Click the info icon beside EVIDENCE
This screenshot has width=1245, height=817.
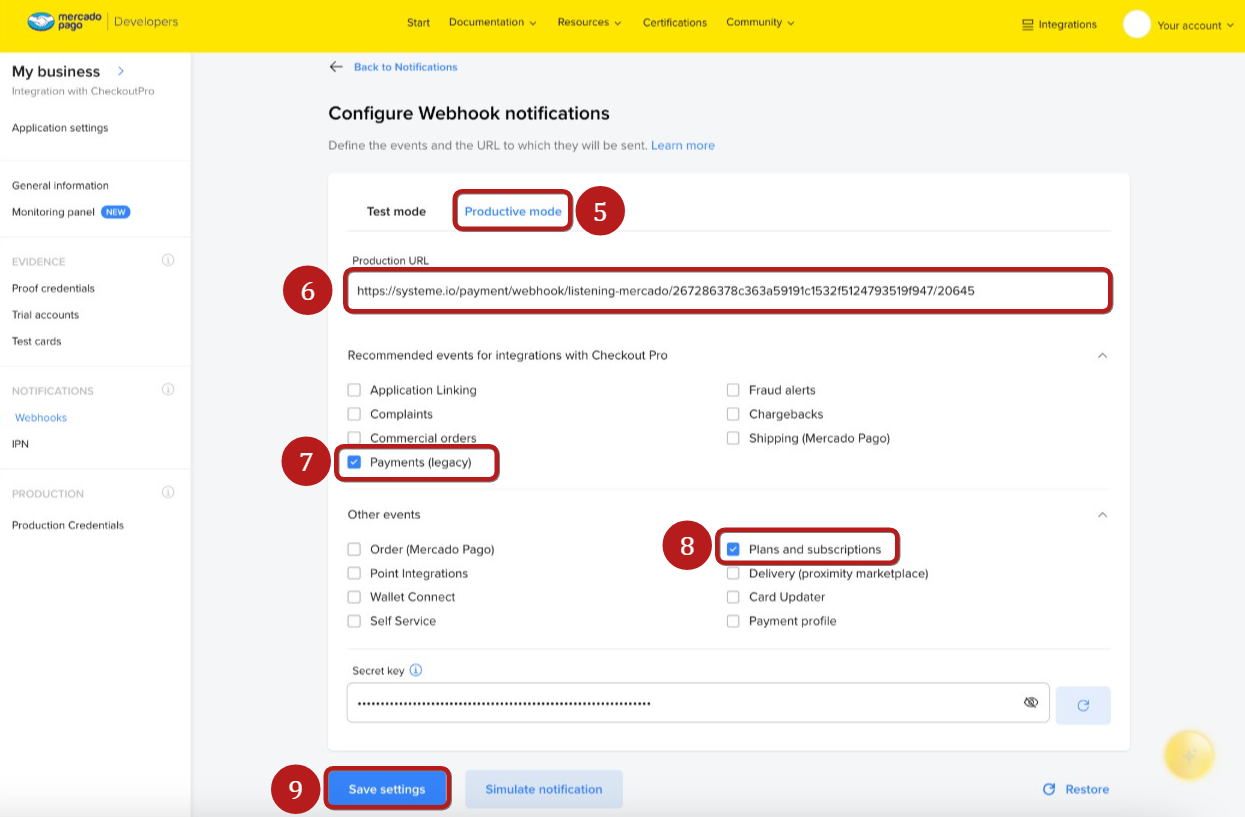click(x=168, y=260)
